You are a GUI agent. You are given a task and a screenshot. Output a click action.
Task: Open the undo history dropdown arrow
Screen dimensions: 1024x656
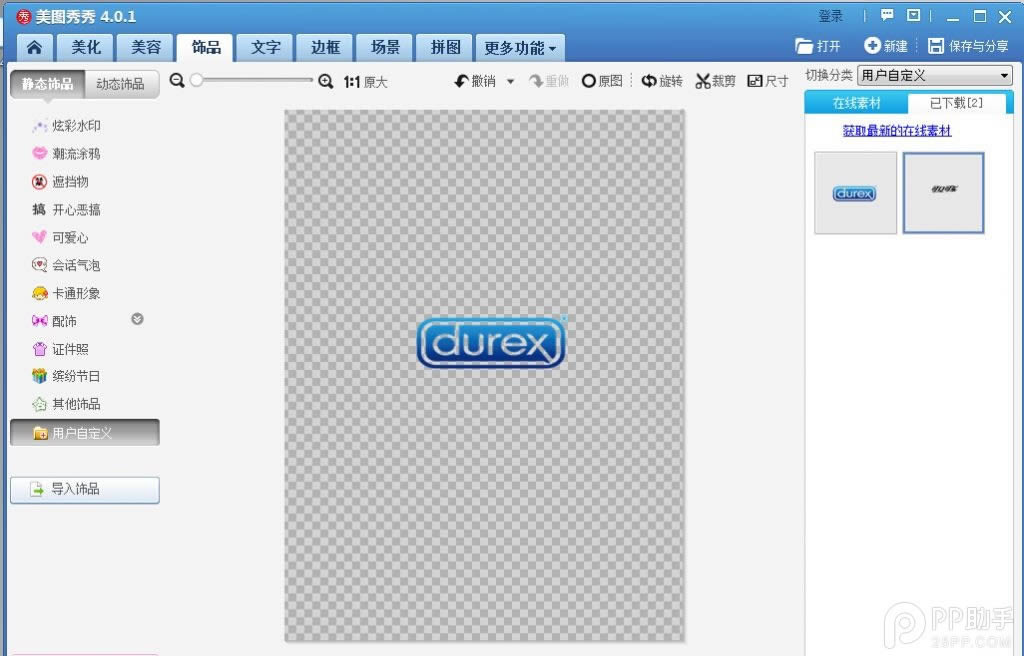click(x=511, y=81)
